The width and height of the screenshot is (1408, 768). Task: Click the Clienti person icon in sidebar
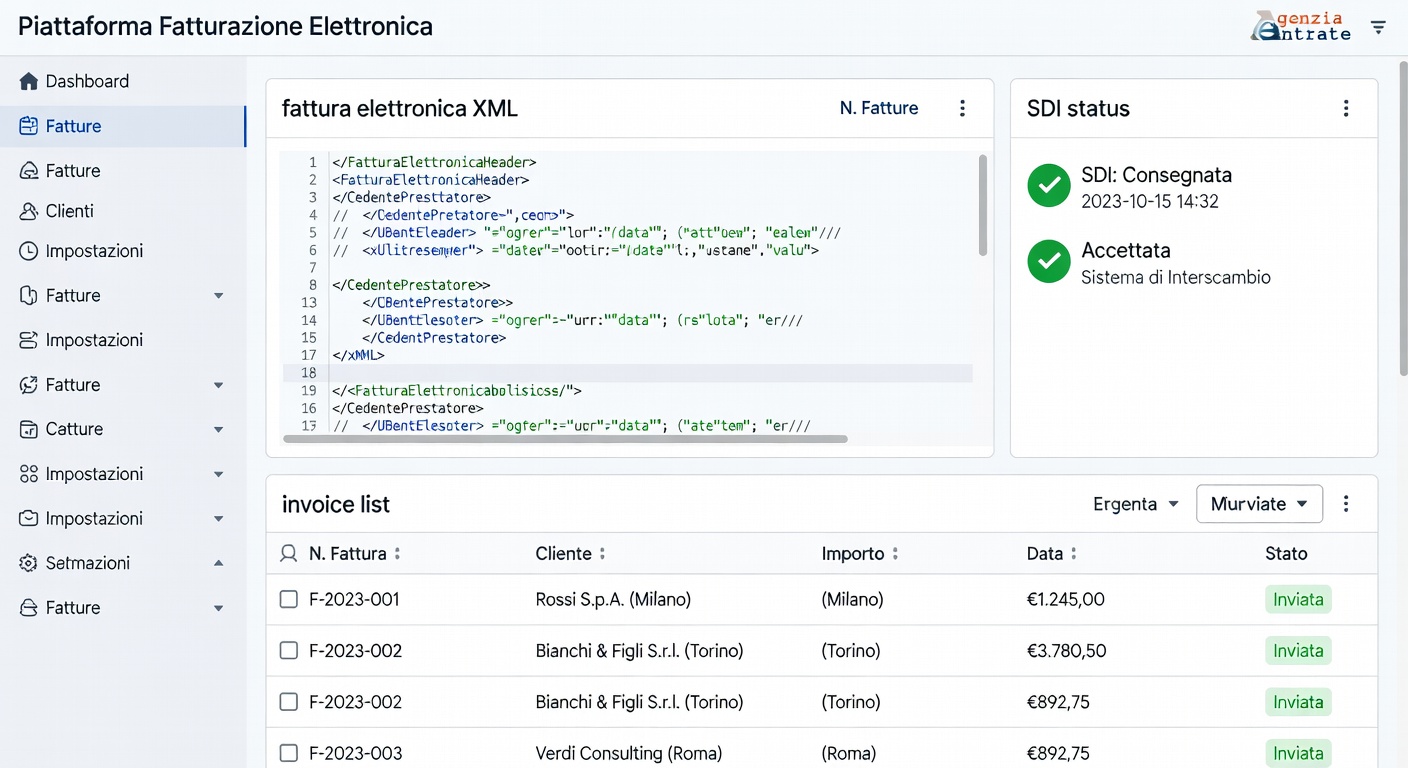pyautogui.click(x=29, y=211)
